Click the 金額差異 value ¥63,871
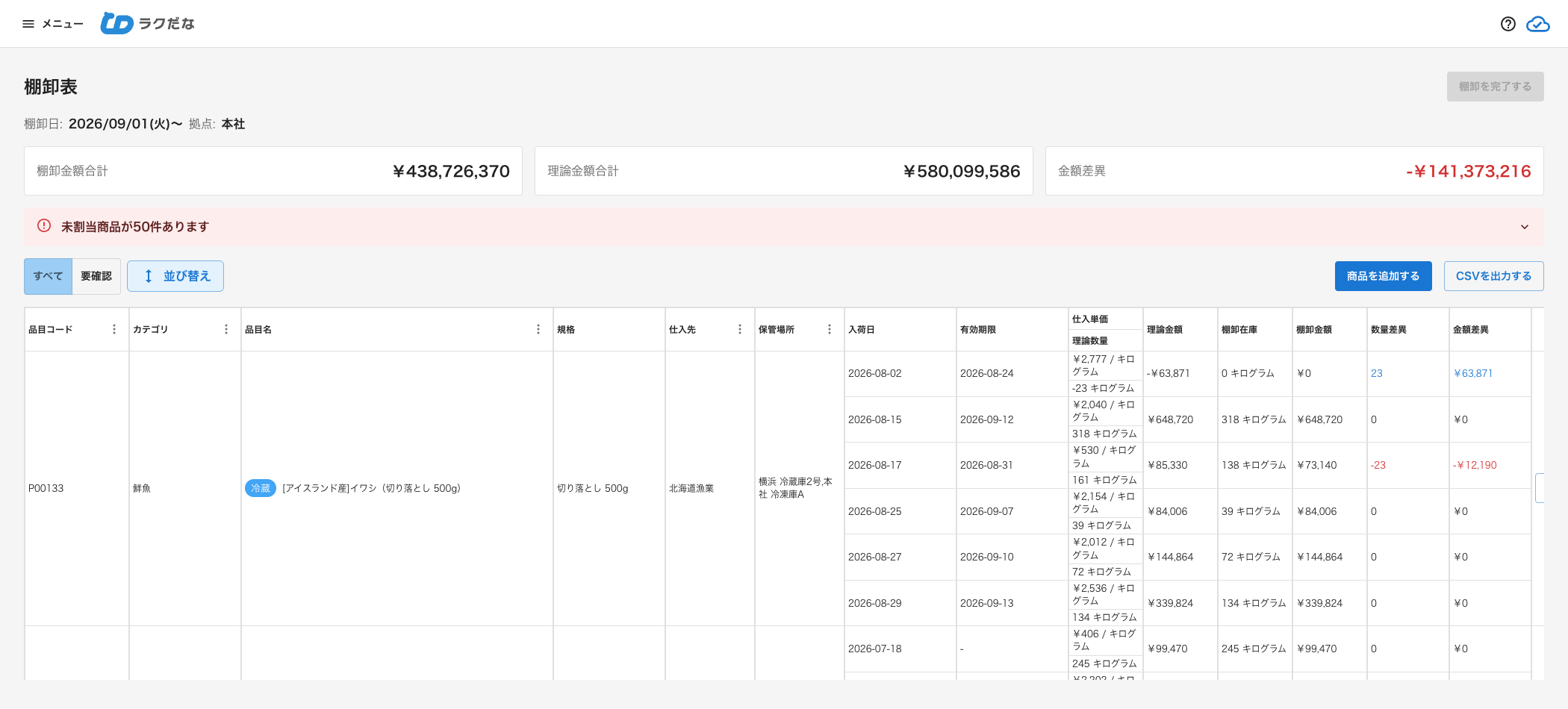The width and height of the screenshot is (1568, 709). (1473, 373)
